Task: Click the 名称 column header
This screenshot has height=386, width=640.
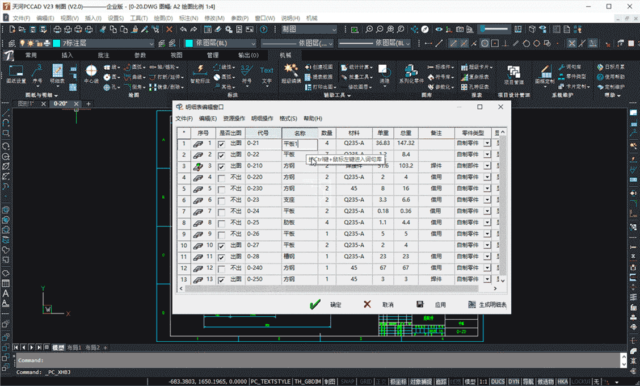Action: (300, 133)
